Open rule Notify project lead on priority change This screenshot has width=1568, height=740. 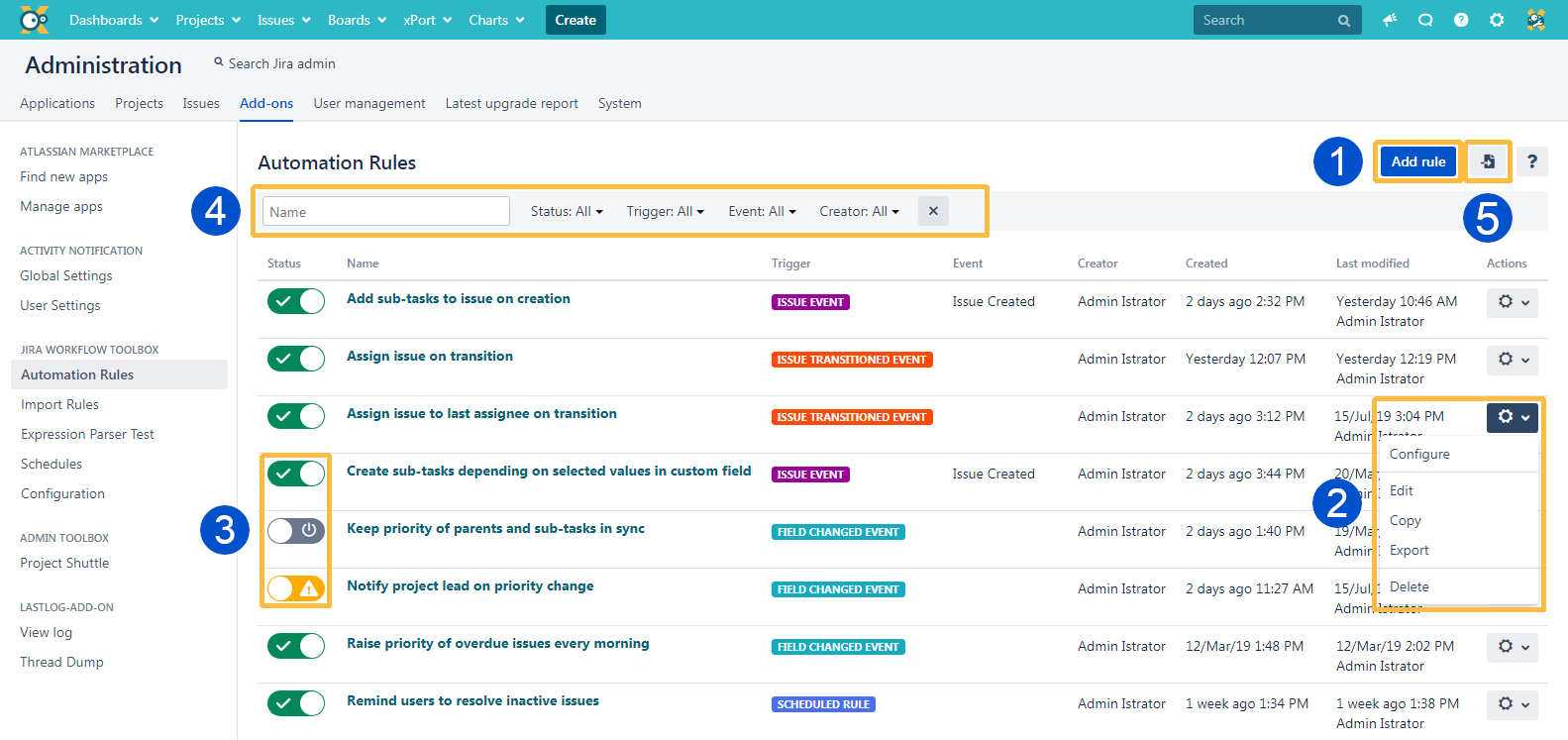pyautogui.click(x=470, y=585)
